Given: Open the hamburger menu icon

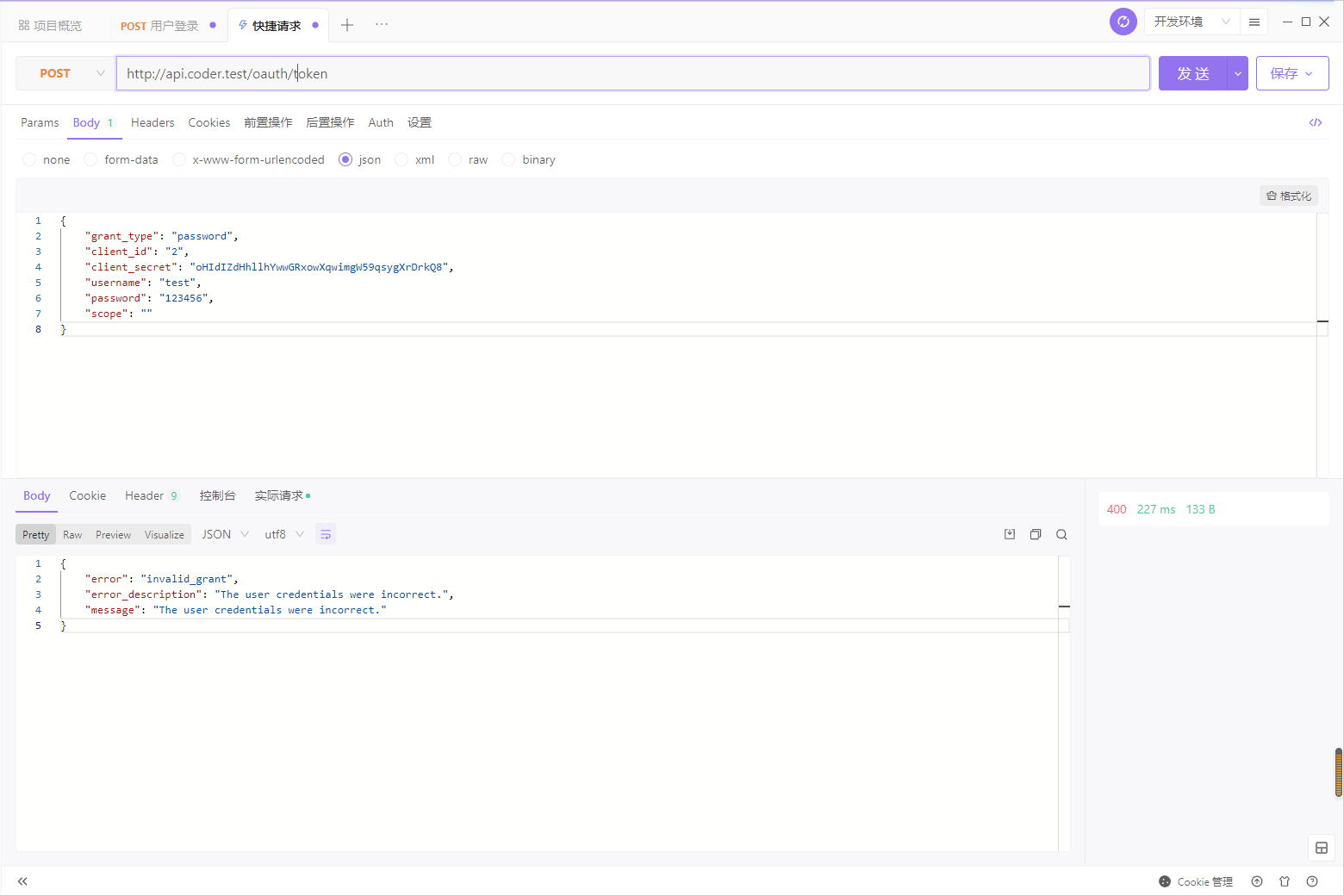Looking at the screenshot, I should tap(1254, 22).
